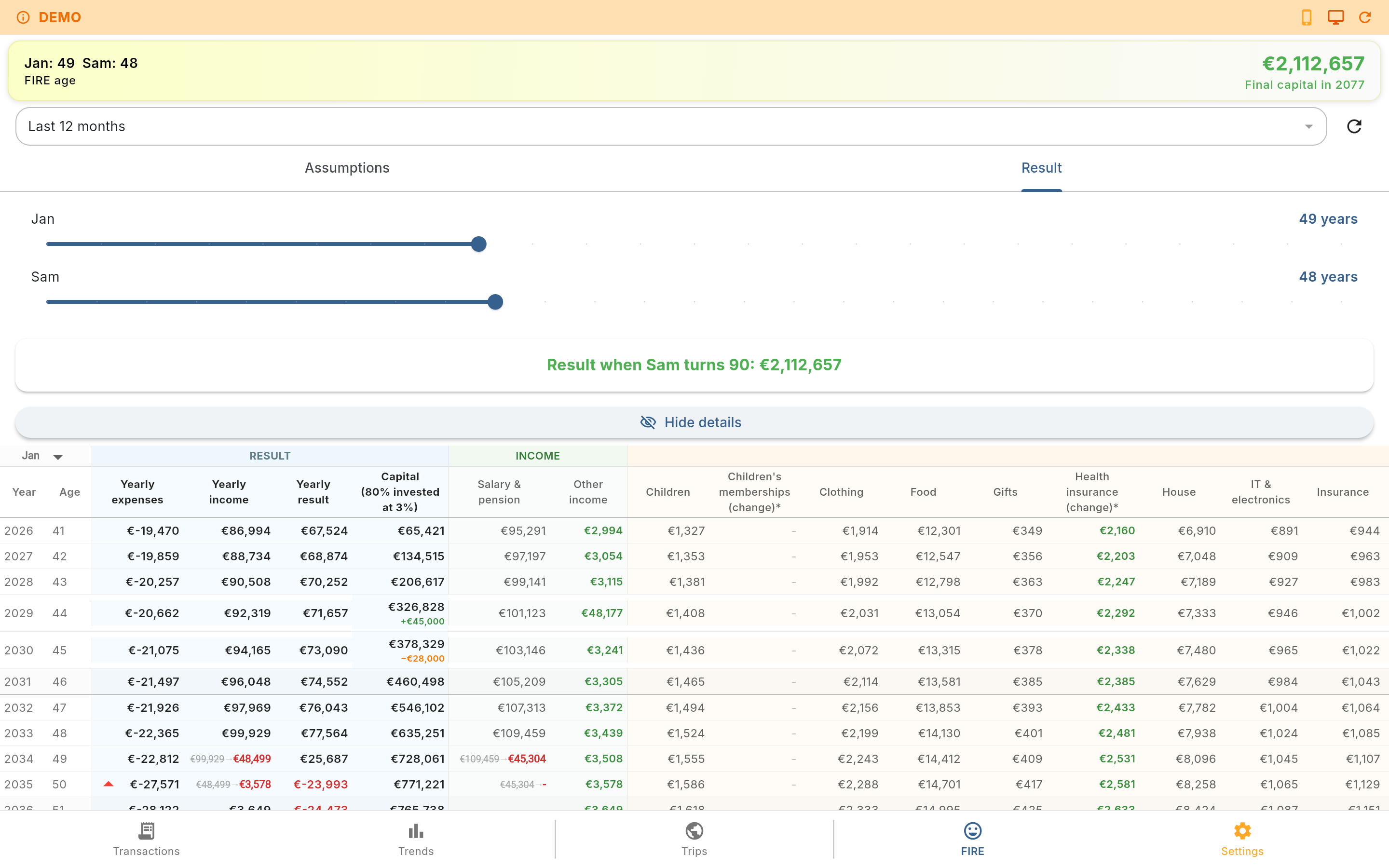This screenshot has width=1389, height=868.
Task: Click the Hide details button
Action: (694, 422)
